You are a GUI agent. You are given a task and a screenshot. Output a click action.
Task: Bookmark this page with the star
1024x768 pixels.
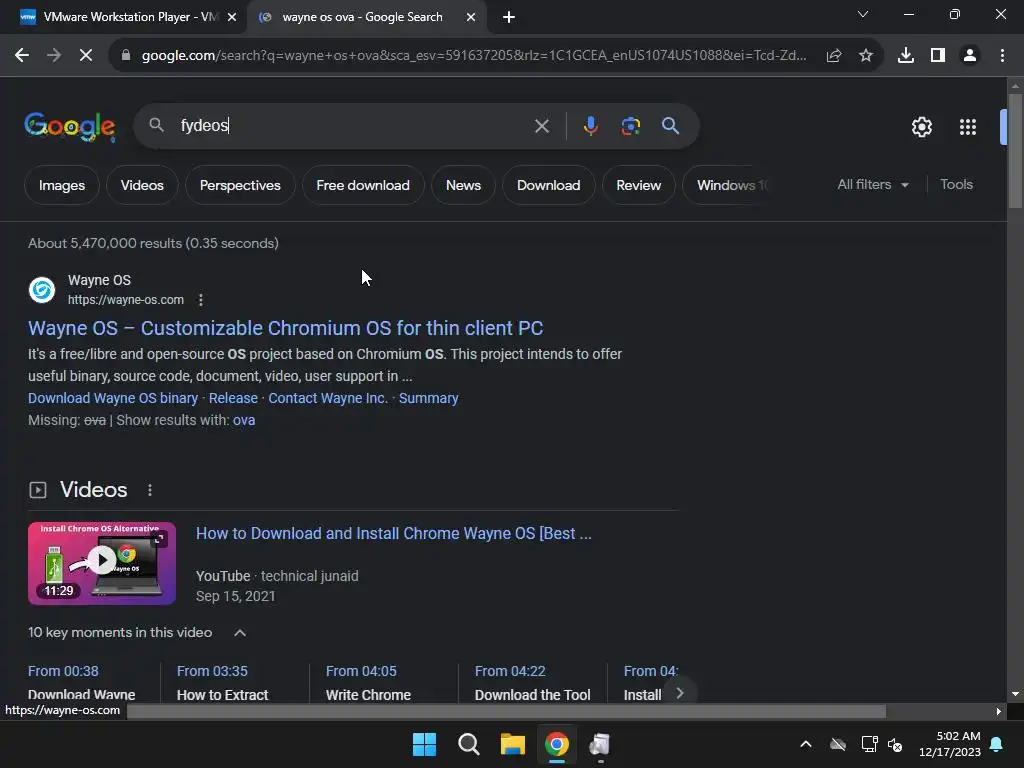click(x=866, y=56)
